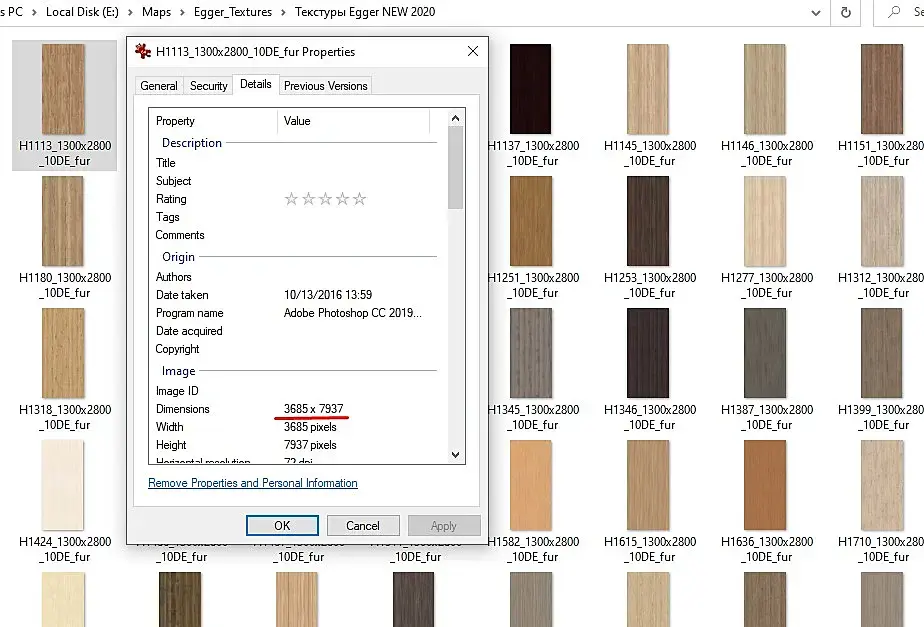Click the scroll up arrow in Details list
The width and height of the screenshot is (924, 627).
point(455,118)
